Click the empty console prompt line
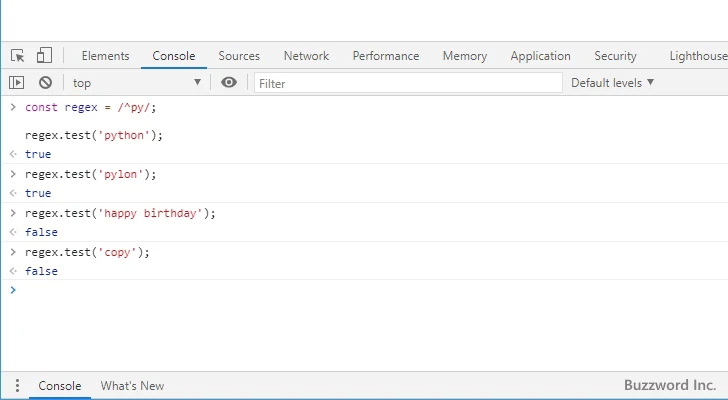Screen dimensions: 728x400 [300, 291]
